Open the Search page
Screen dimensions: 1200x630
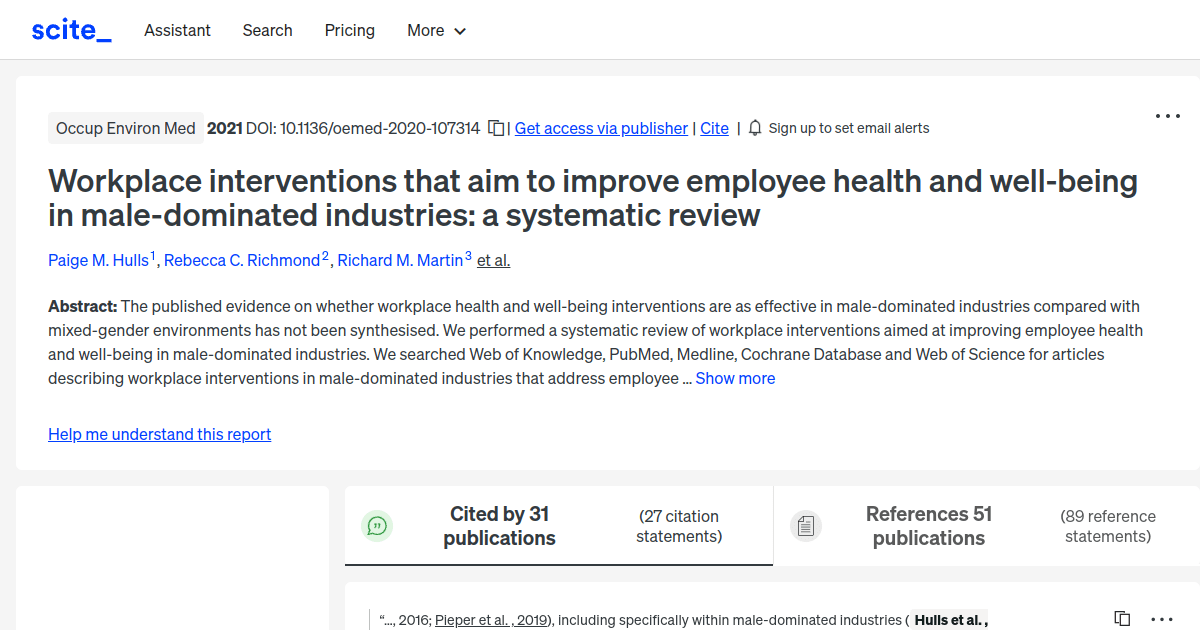point(267,30)
